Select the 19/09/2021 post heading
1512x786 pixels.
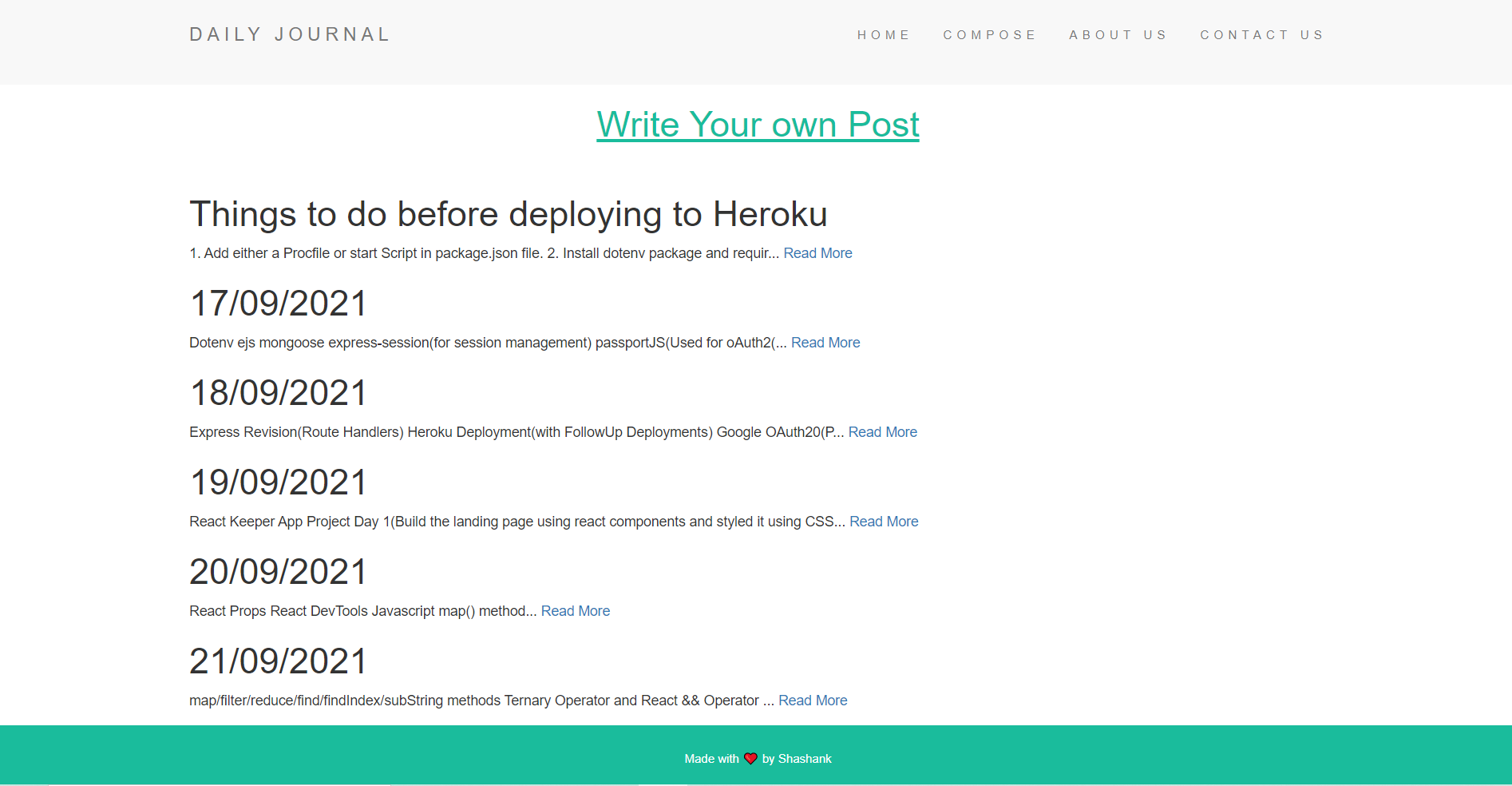278,482
